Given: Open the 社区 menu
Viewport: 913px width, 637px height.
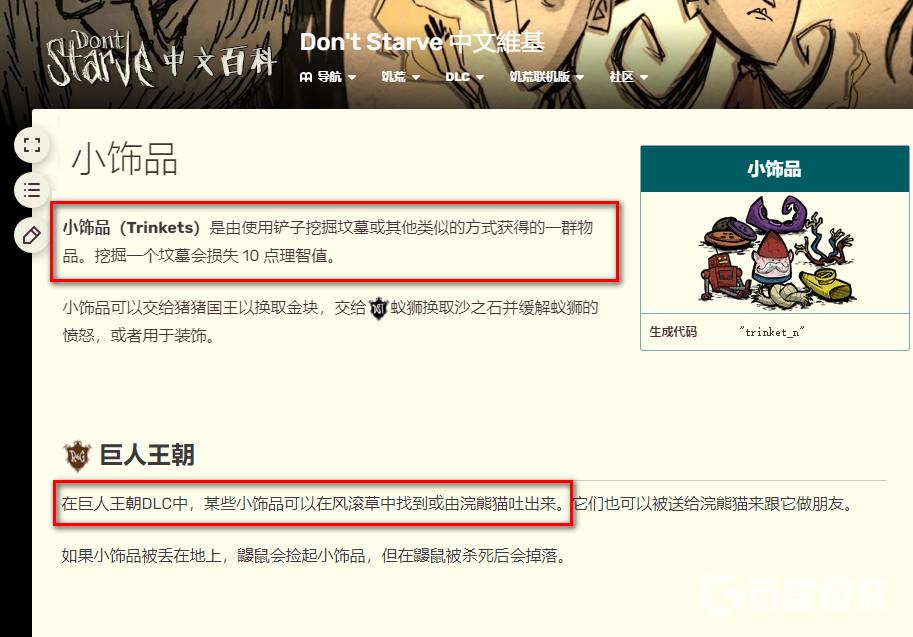Looking at the screenshot, I should click(629, 77).
